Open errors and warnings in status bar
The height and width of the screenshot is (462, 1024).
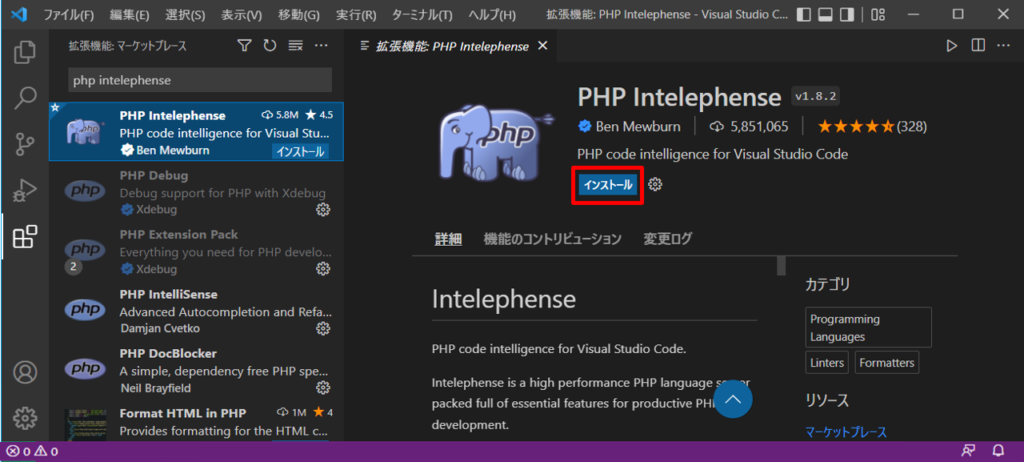click(x=32, y=451)
